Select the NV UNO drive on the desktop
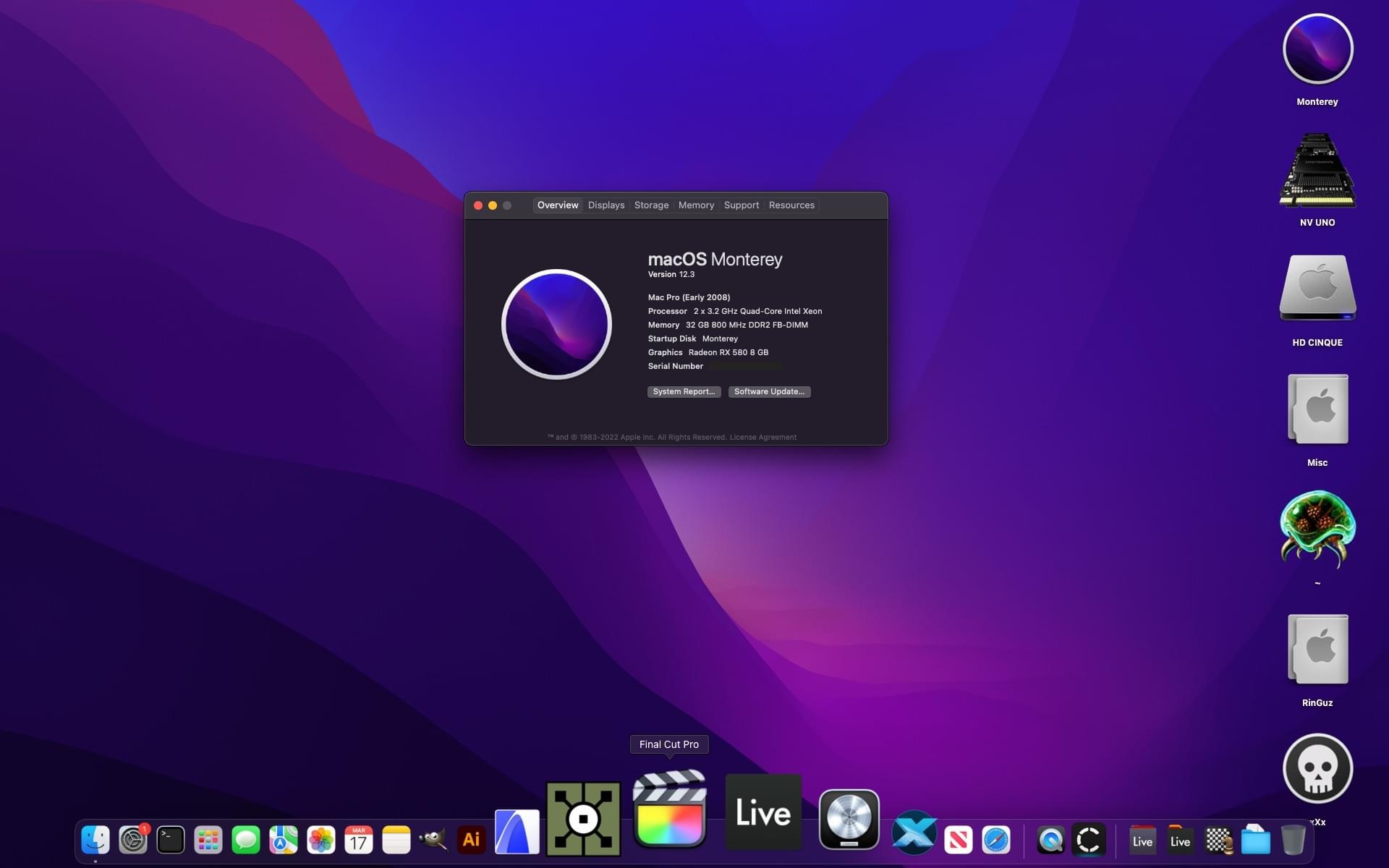The height and width of the screenshot is (868, 1389). click(1317, 170)
